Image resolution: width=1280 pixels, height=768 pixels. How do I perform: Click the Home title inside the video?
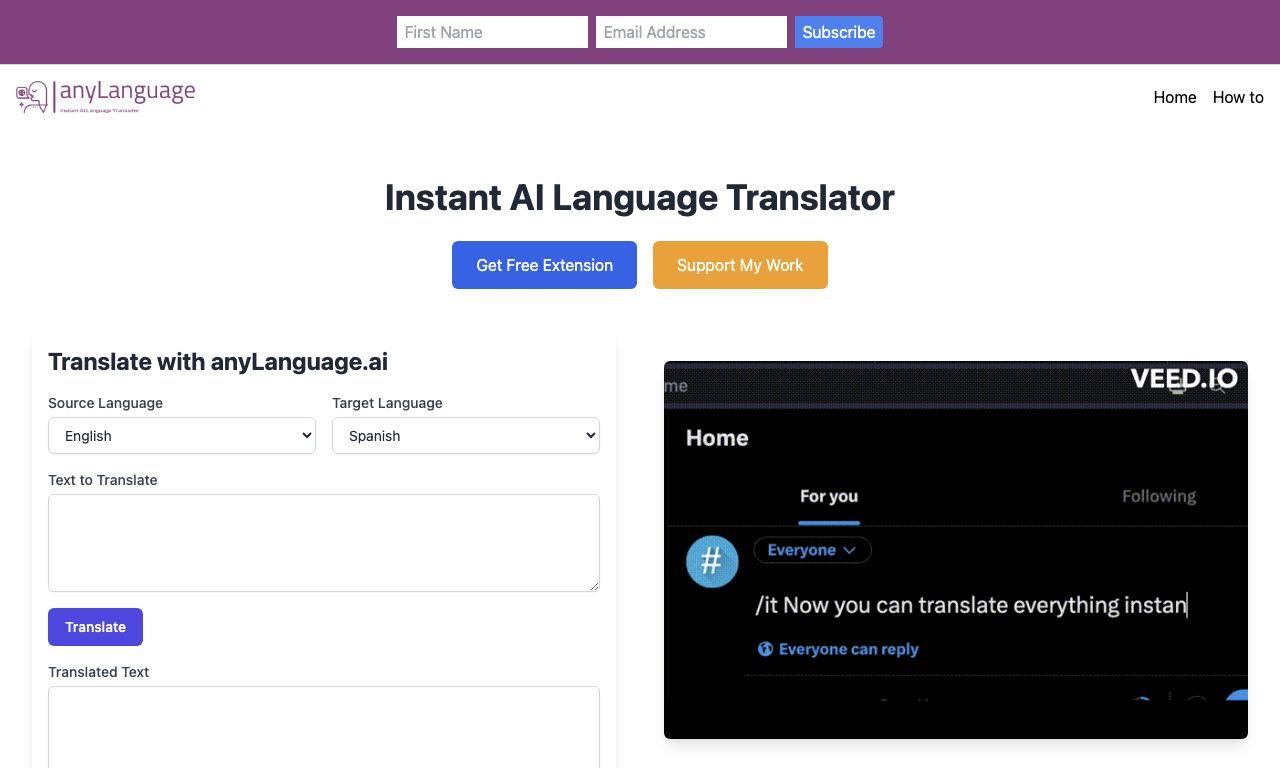tap(717, 438)
